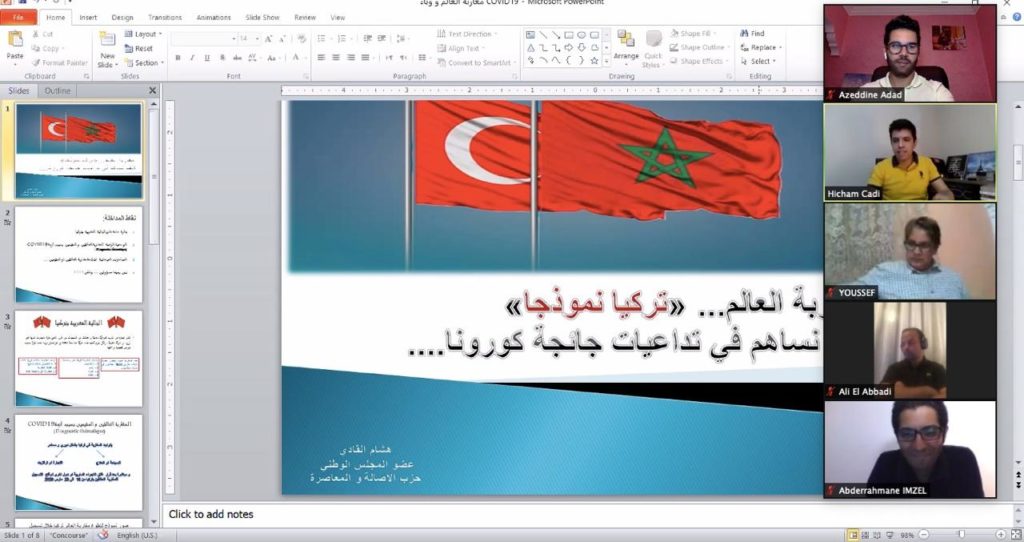Image resolution: width=1024 pixels, height=542 pixels.
Task: Open the Transitions ribbon tab
Action: click(165, 17)
